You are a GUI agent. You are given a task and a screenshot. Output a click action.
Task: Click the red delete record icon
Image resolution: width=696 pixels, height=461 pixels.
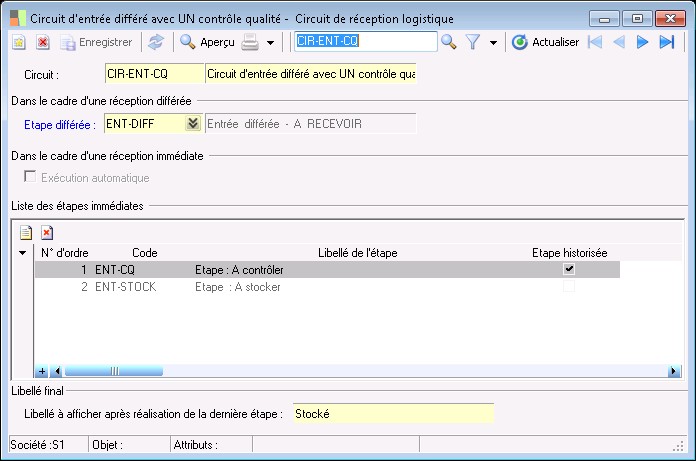(43, 43)
